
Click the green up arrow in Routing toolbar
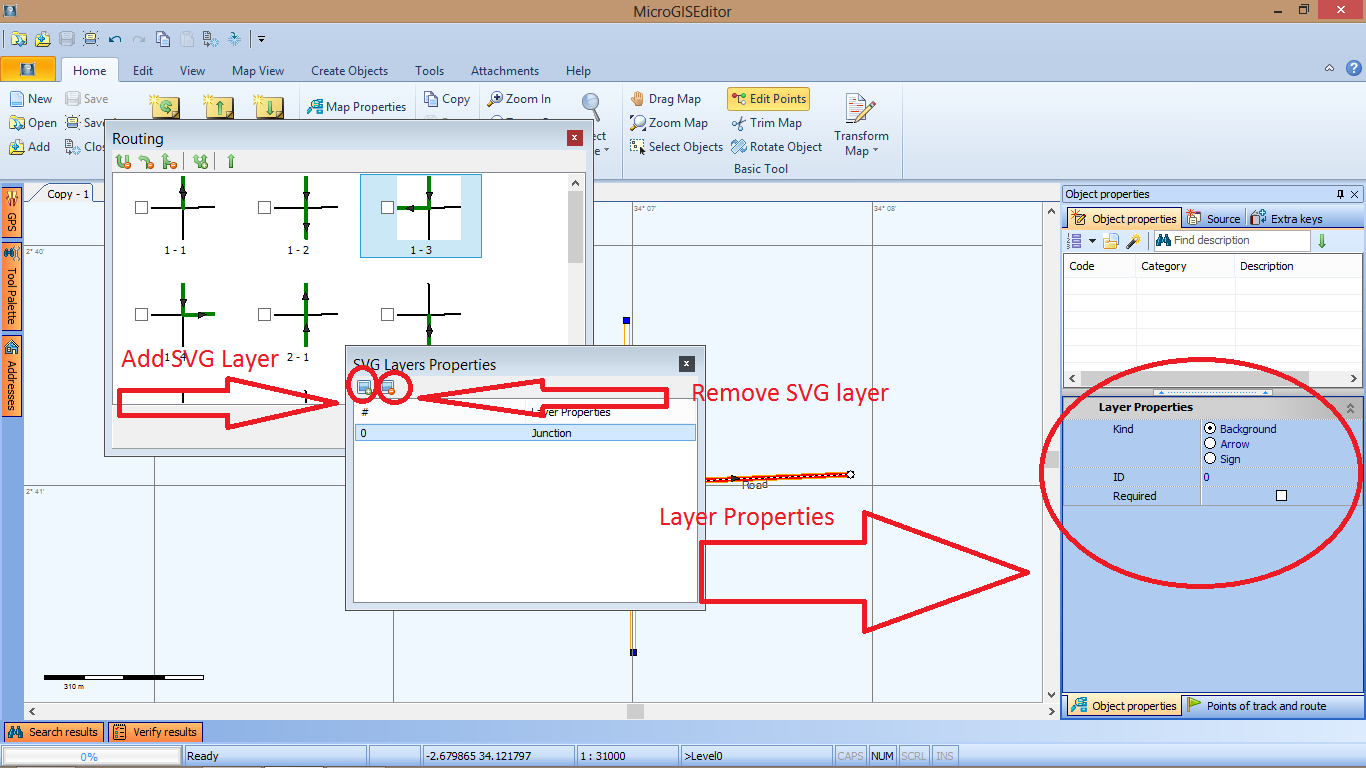point(231,161)
